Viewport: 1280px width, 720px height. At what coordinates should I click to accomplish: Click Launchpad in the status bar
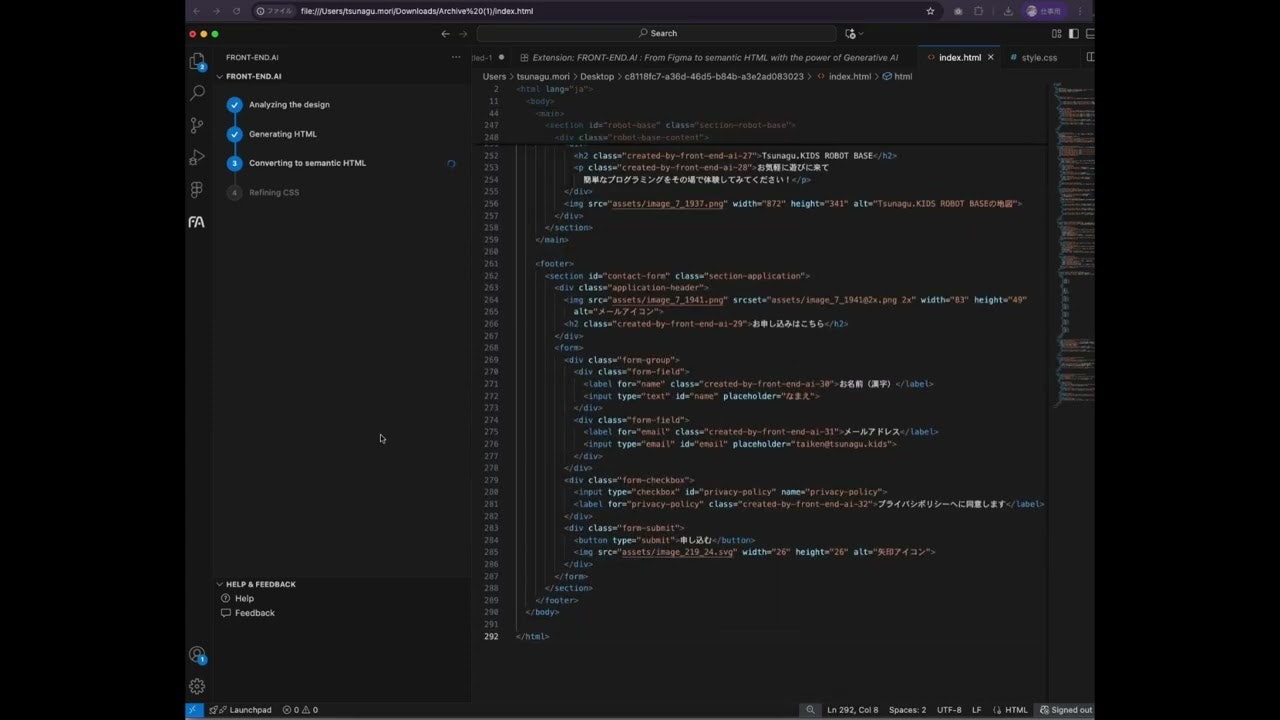(244, 710)
